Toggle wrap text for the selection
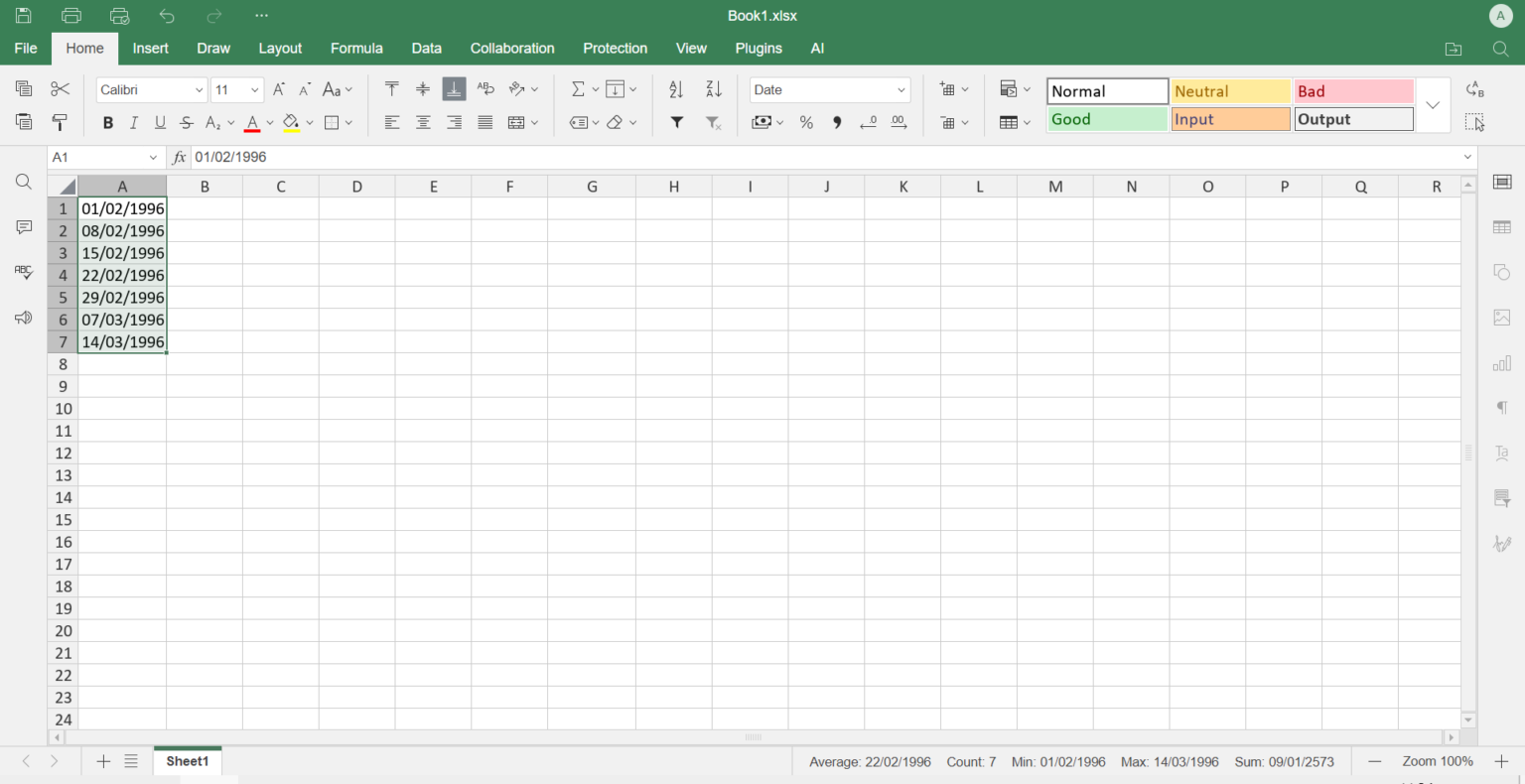This screenshot has width=1525, height=784. 485,89
